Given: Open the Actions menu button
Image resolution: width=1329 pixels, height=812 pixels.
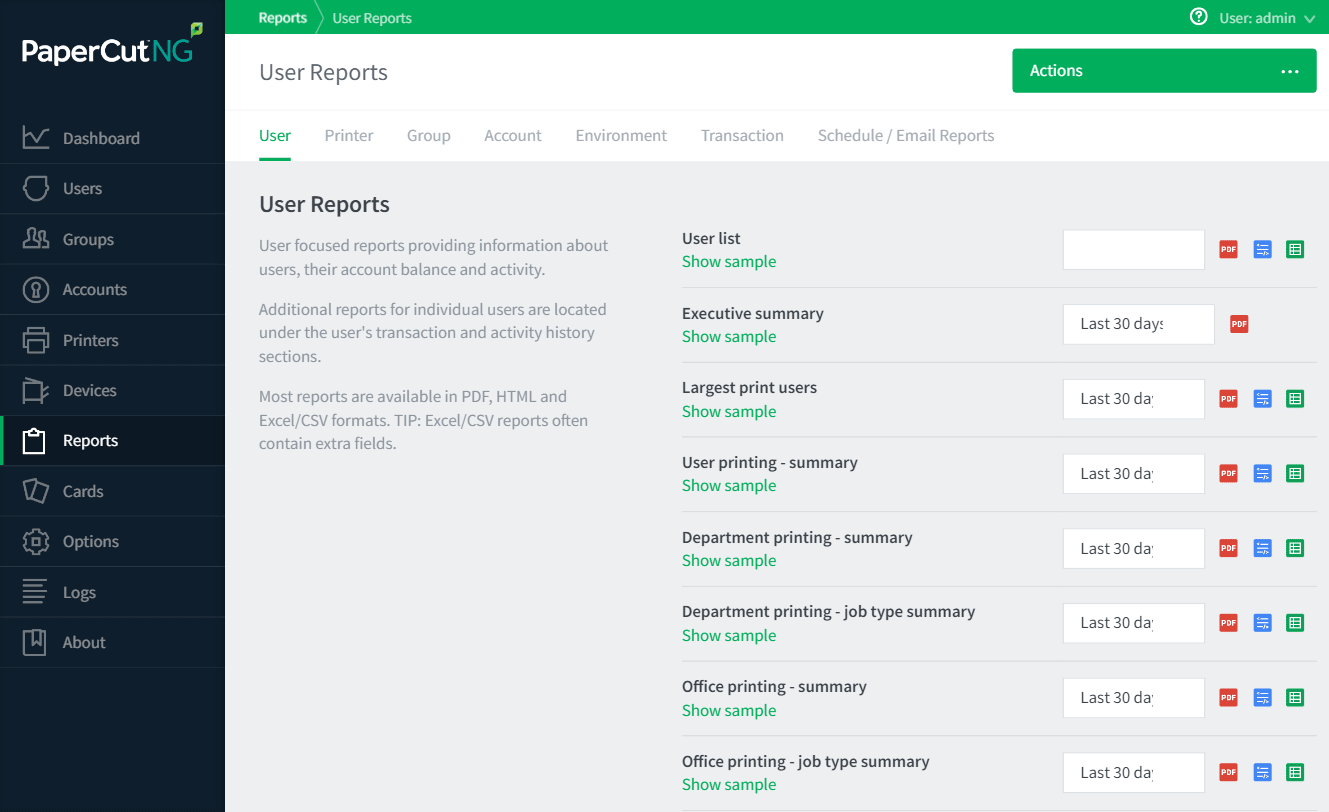Looking at the screenshot, I should click(1164, 71).
